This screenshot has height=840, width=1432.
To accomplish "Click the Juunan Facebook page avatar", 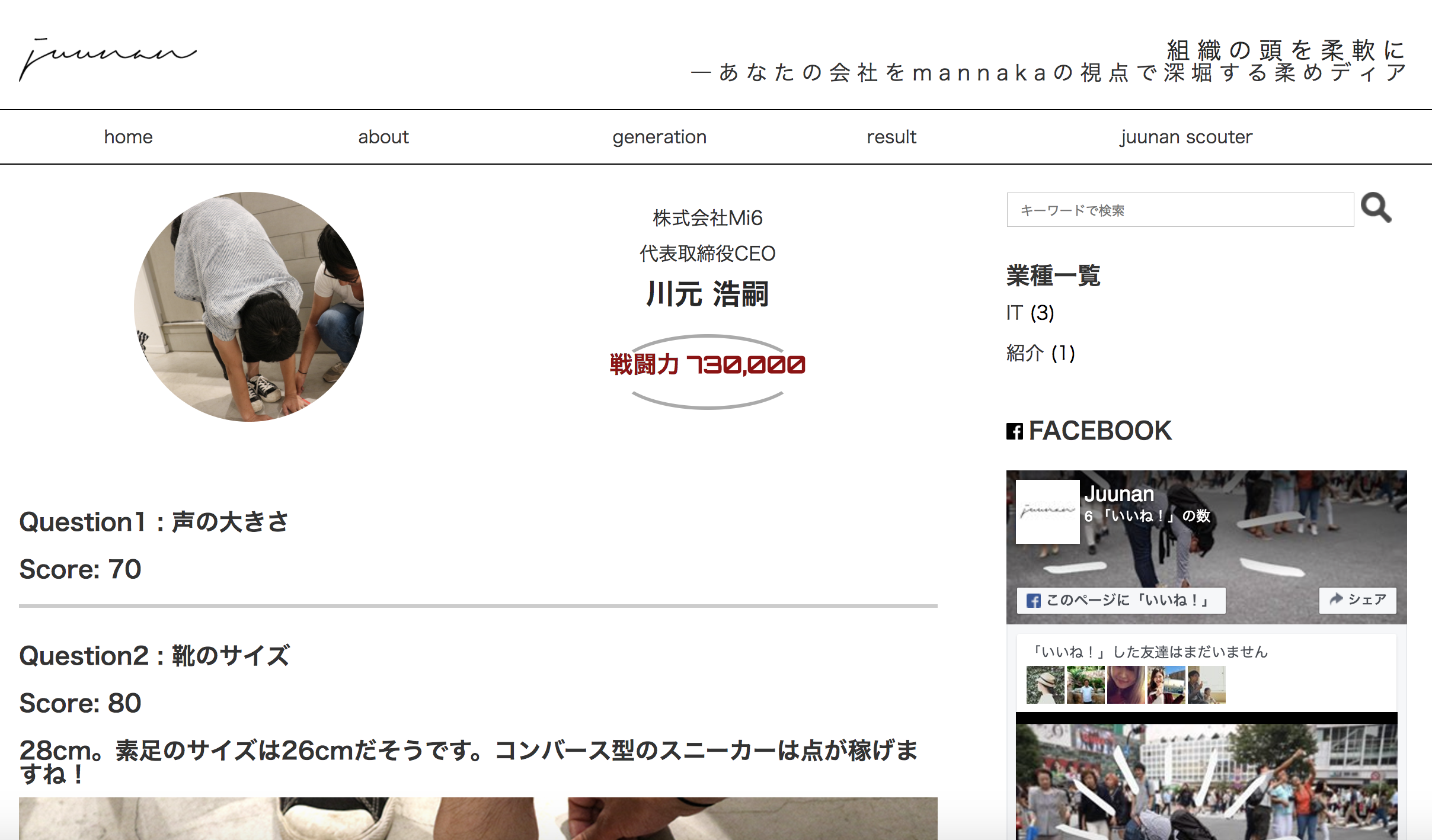I will (x=1047, y=512).
